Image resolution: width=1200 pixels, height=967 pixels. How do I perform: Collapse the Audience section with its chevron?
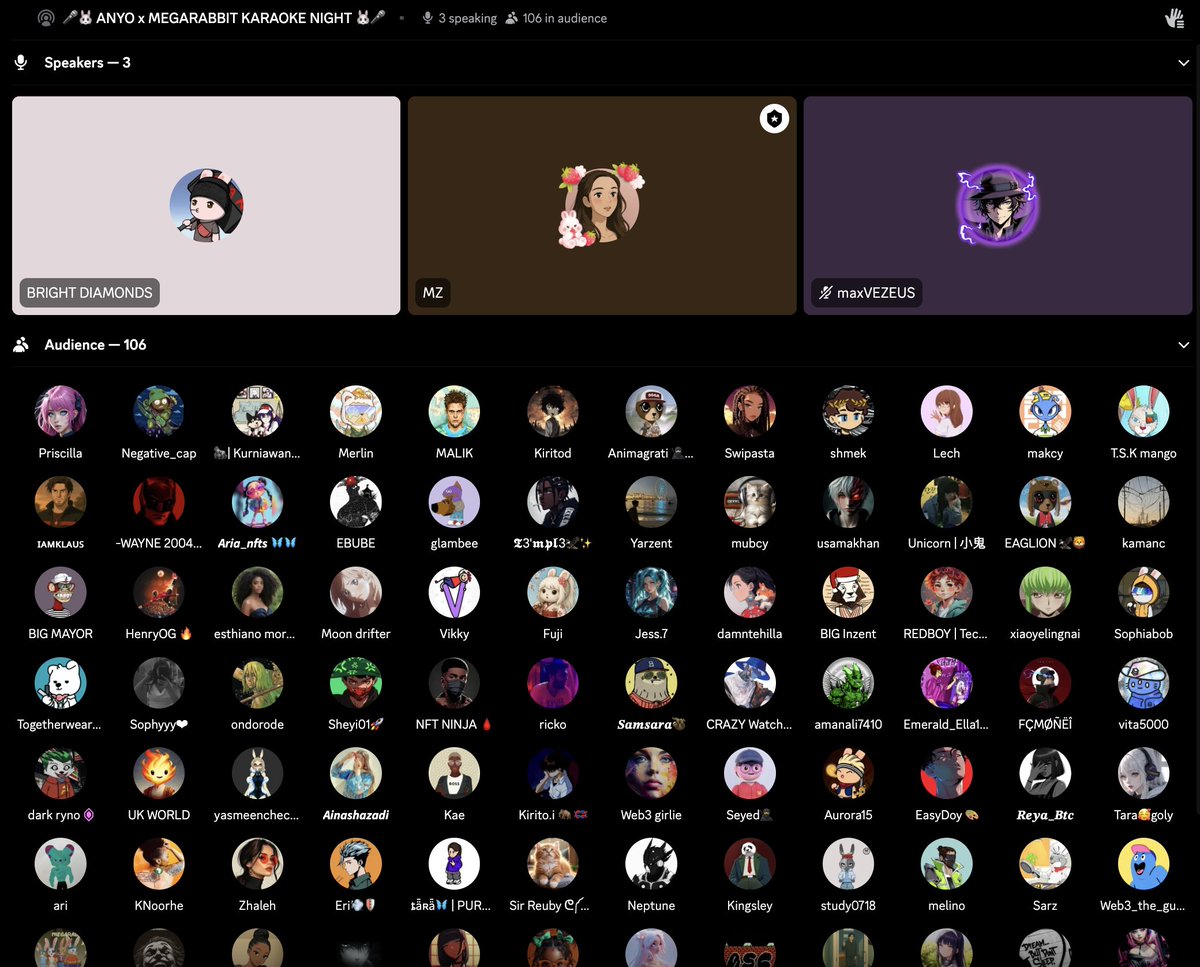(x=1183, y=344)
